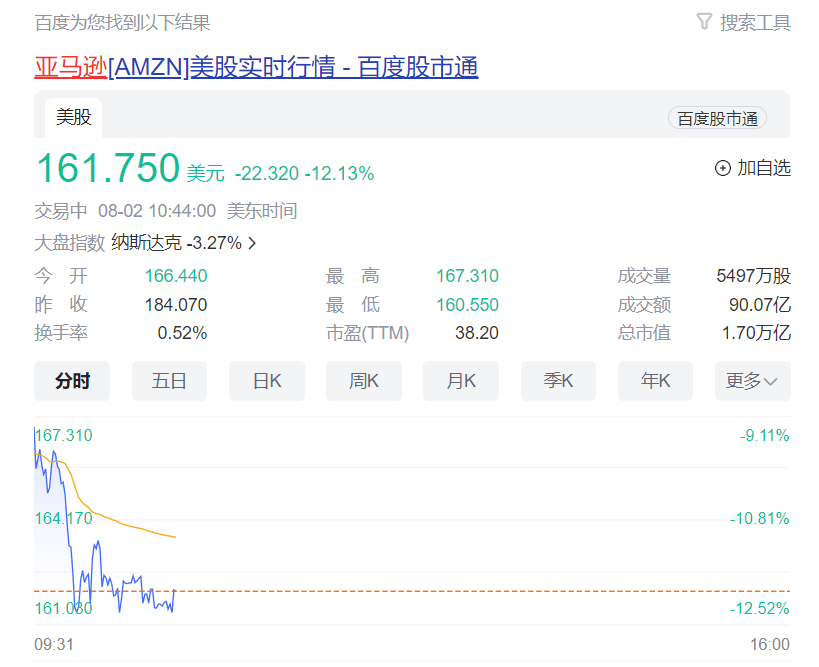
Task: Click the chart axis label 164.170
Action: click(x=63, y=518)
